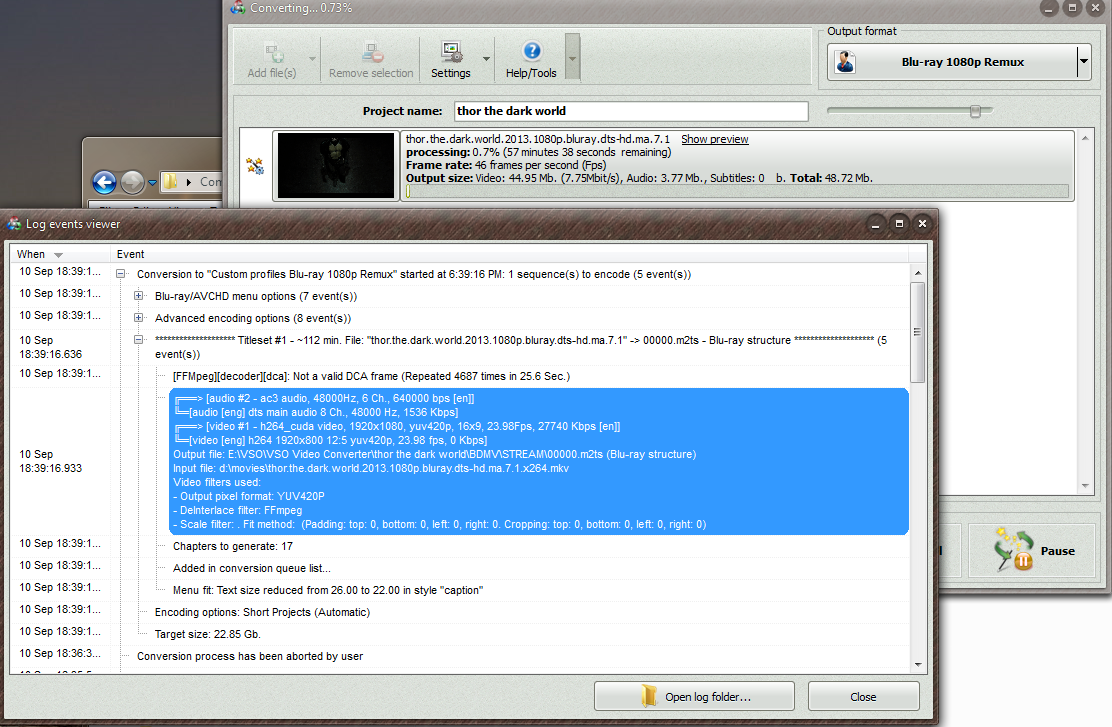The height and width of the screenshot is (727, 1112).
Task: Click the Back arrow in the Explorer window
Action: (x=104, y=182)
